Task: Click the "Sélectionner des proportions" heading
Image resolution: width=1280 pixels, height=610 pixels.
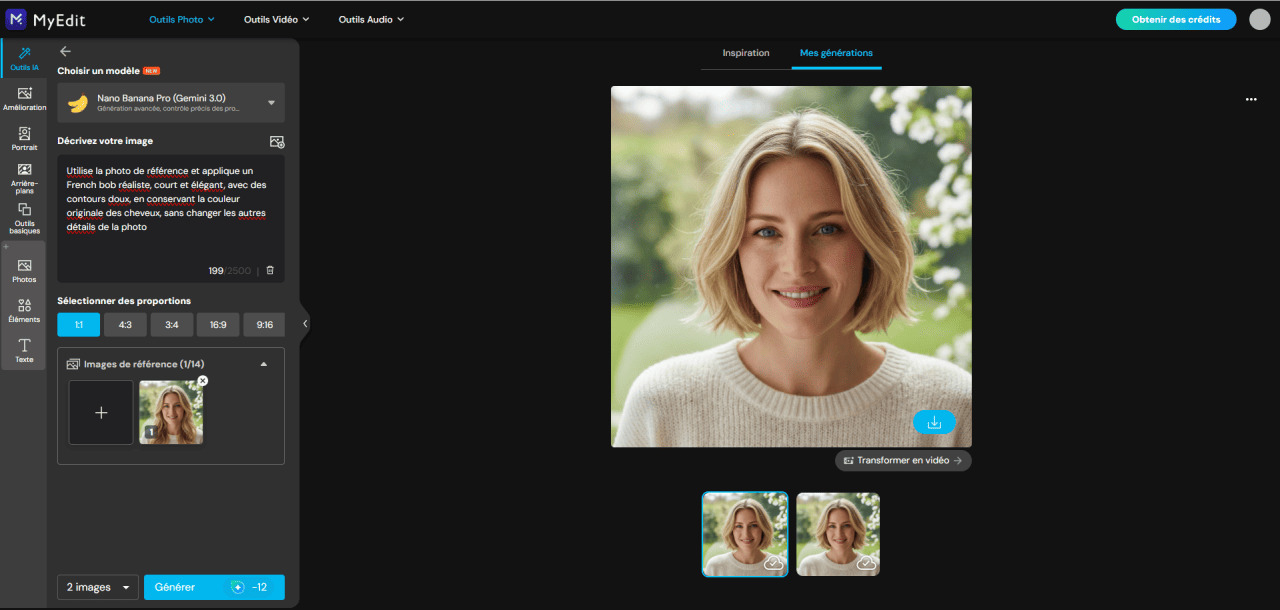Action: [x=124, y=301]
